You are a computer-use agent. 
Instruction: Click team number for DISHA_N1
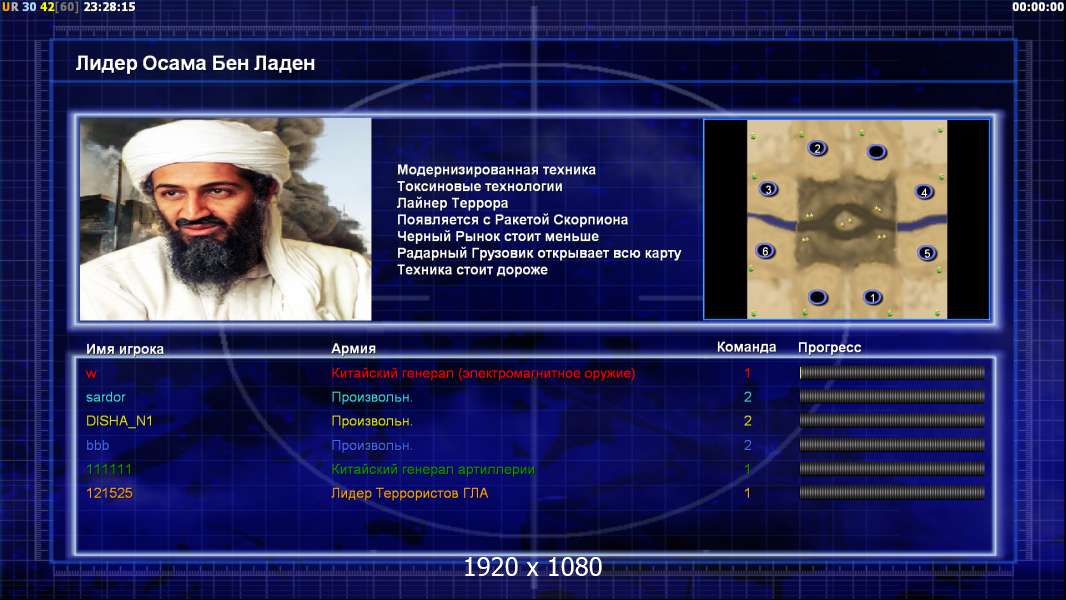coord(747,421)
